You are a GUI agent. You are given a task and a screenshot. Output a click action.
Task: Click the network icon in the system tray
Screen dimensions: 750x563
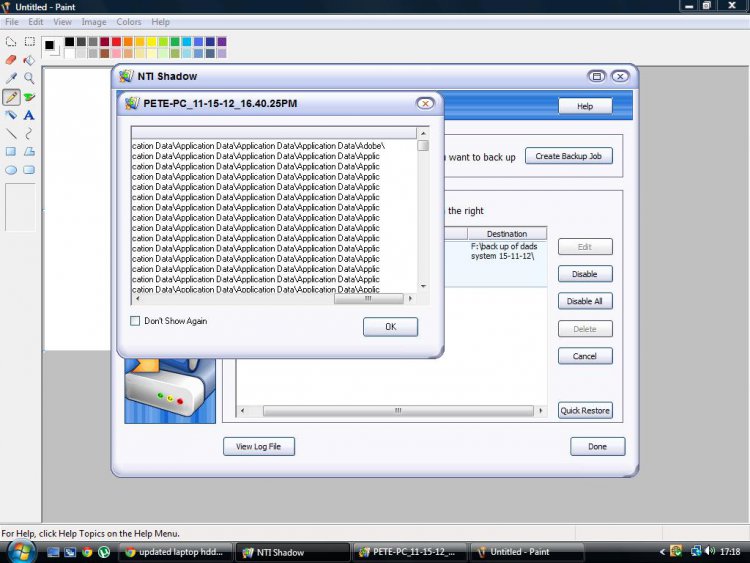[696, 552]
